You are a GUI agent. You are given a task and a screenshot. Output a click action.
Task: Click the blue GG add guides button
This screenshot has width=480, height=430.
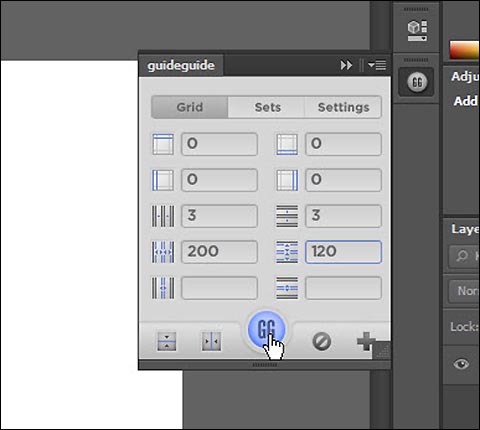coord(267,330)
